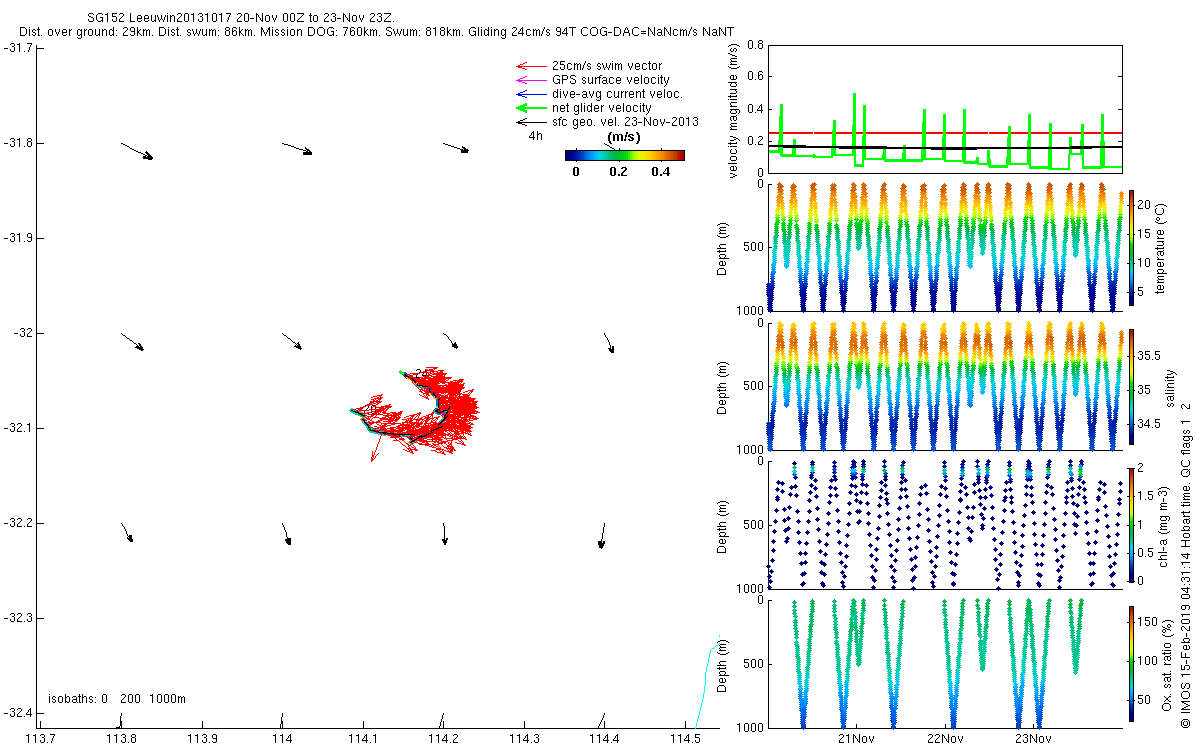Click the 114.1 longitude tick label
The image size is (1200, 750).
[363, 739]
